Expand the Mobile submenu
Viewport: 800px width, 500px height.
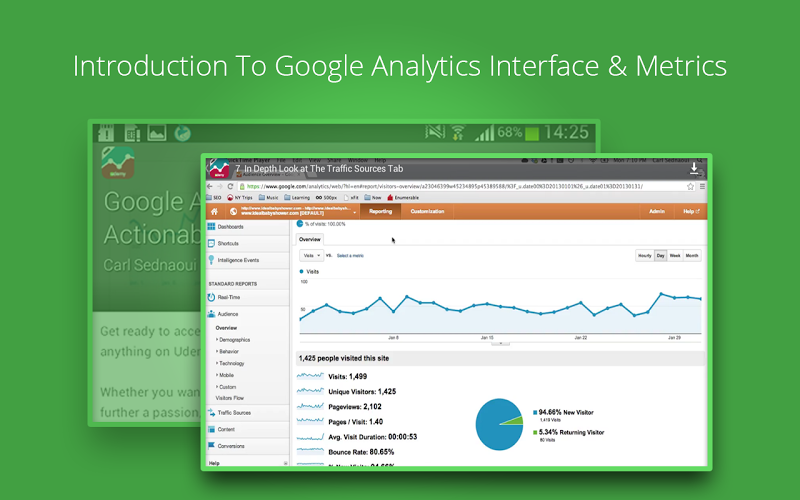[225, 375]
